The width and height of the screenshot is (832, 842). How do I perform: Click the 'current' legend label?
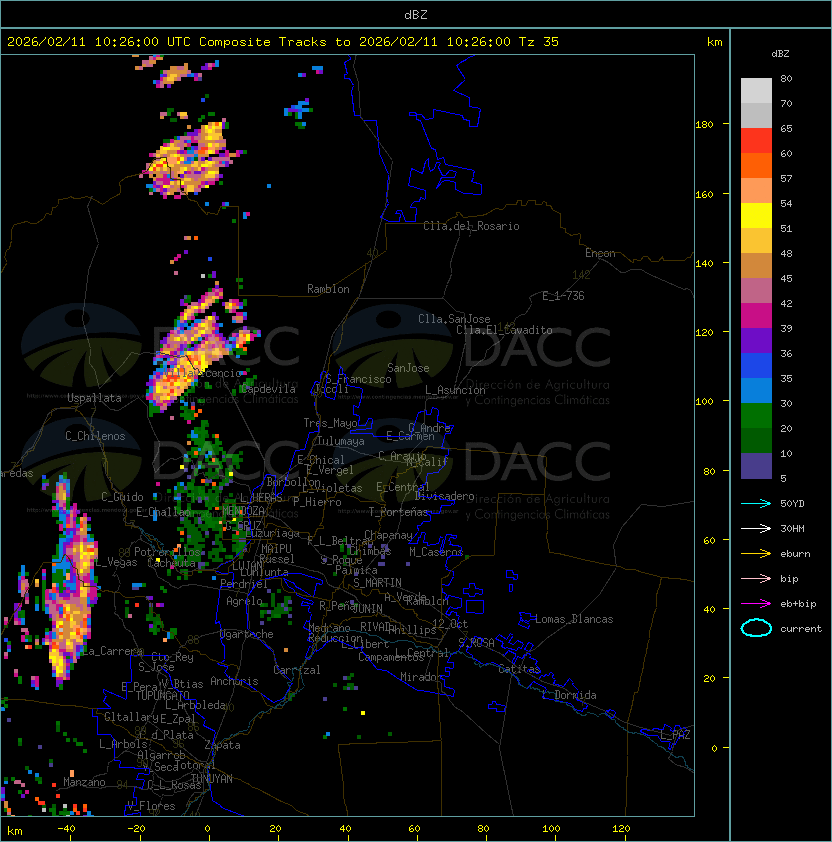tap(801, 629)
